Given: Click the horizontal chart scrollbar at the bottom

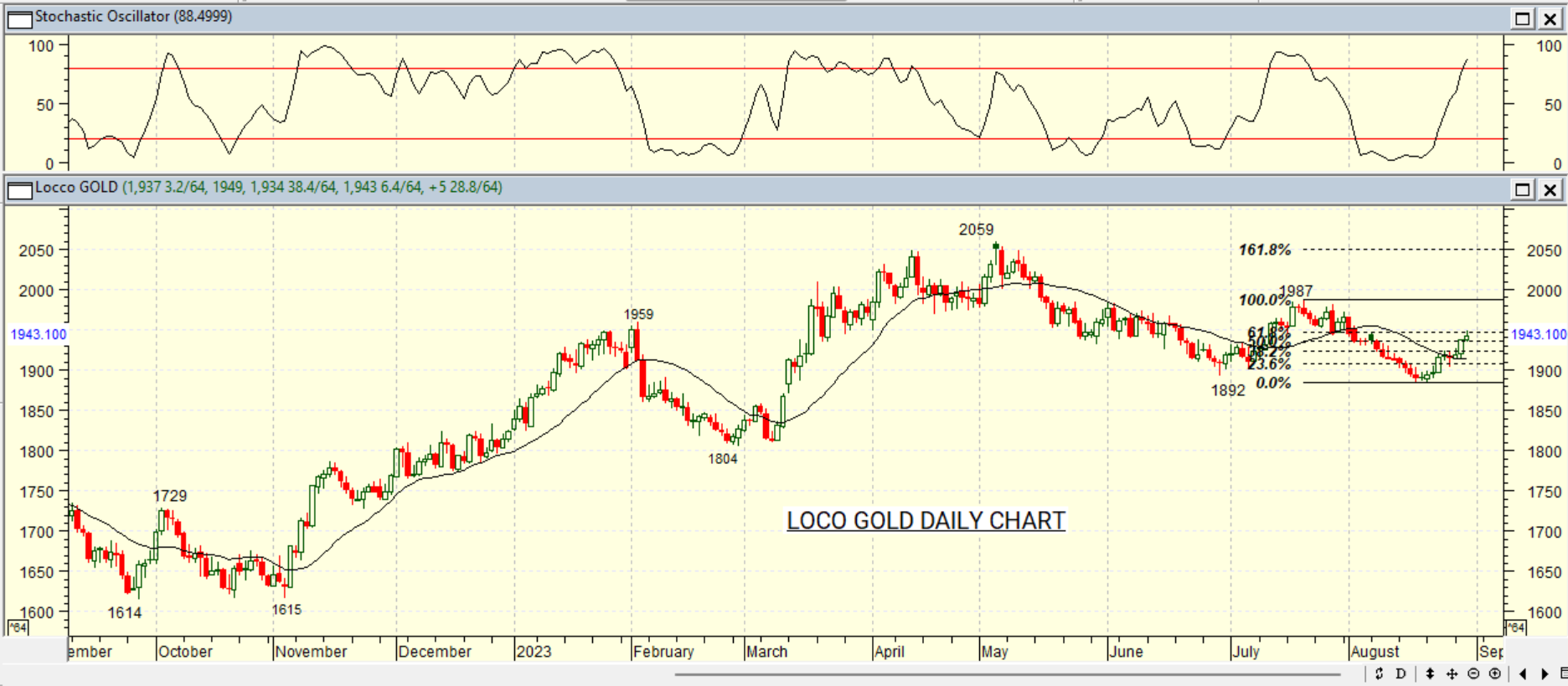Looking at the screenshot, I should tap(1008, 673).
